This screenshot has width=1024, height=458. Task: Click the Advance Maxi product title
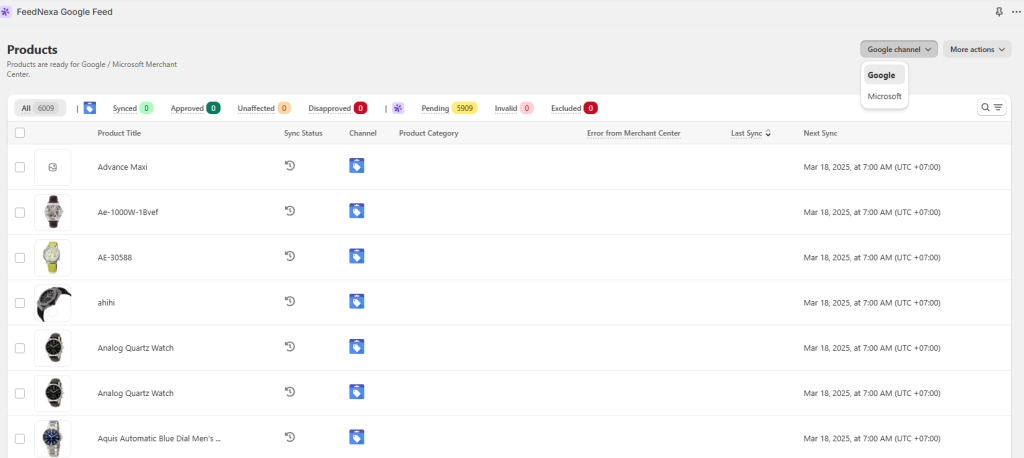(122, 167)
